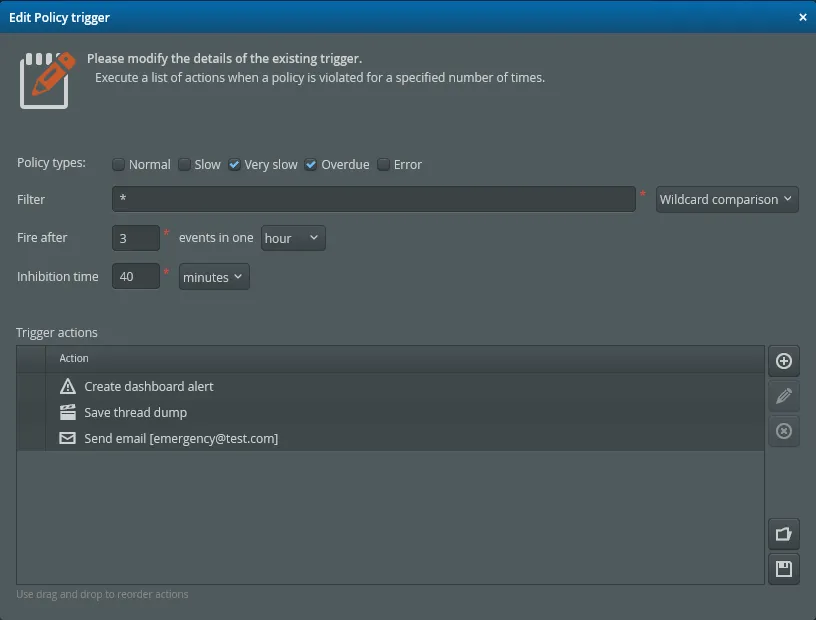Select the pencil icon to edit an action
Image resolution: width=816 pixels, height=620 pixels.
point(784,396)
